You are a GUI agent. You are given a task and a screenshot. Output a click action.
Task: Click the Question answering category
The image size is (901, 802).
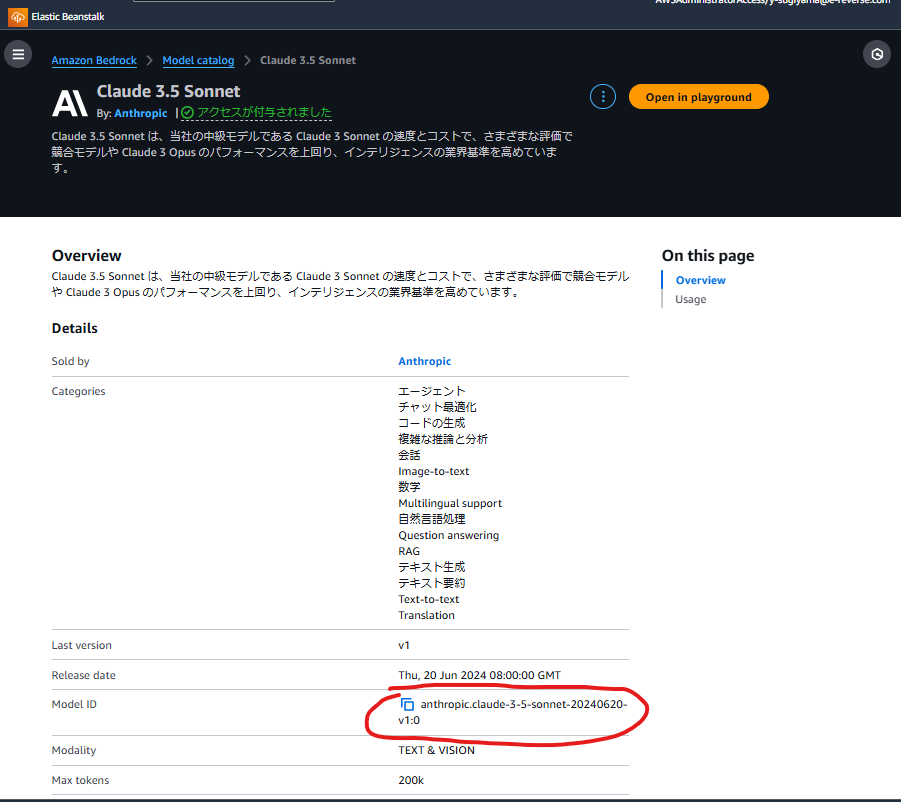(x=449, y=535)
